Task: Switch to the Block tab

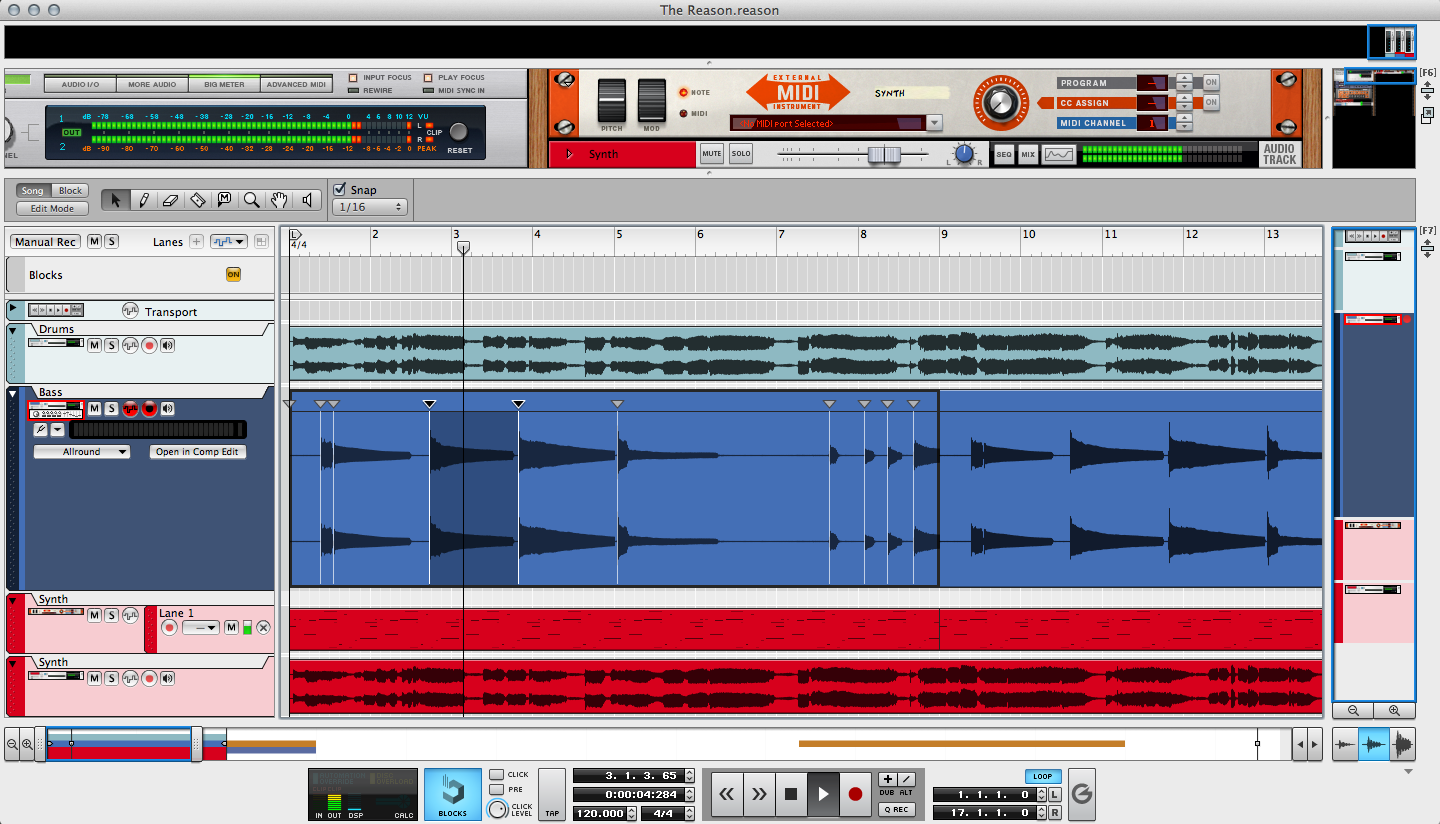Action: coord(70,190)
